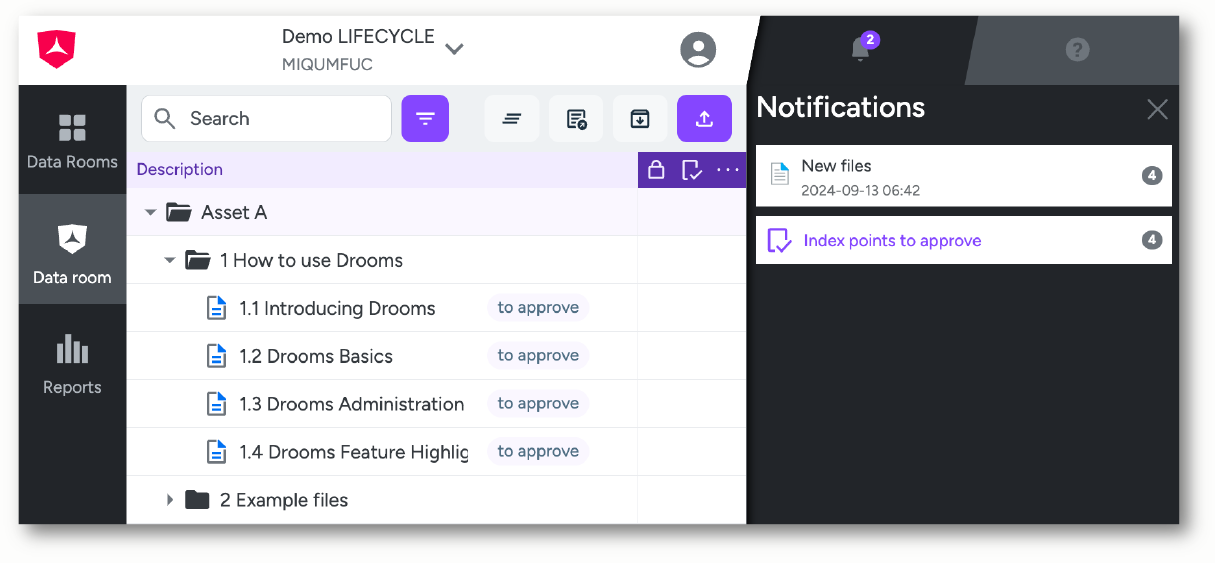Close the Notifications panel
1215x563 pixels.
[x=1157, y=109]
